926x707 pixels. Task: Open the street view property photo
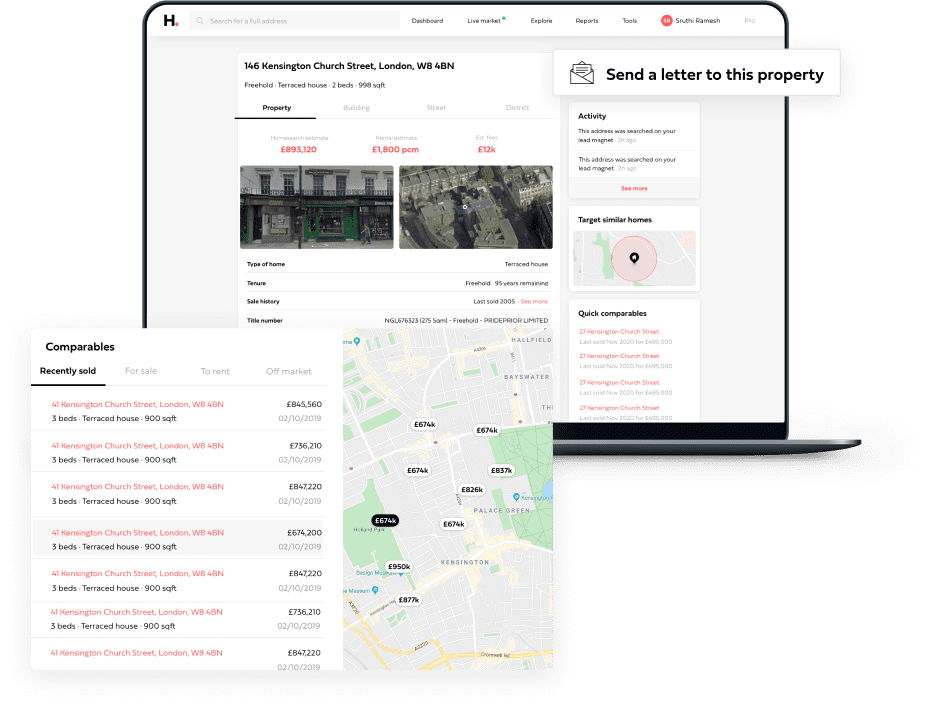tap(316, 207)
